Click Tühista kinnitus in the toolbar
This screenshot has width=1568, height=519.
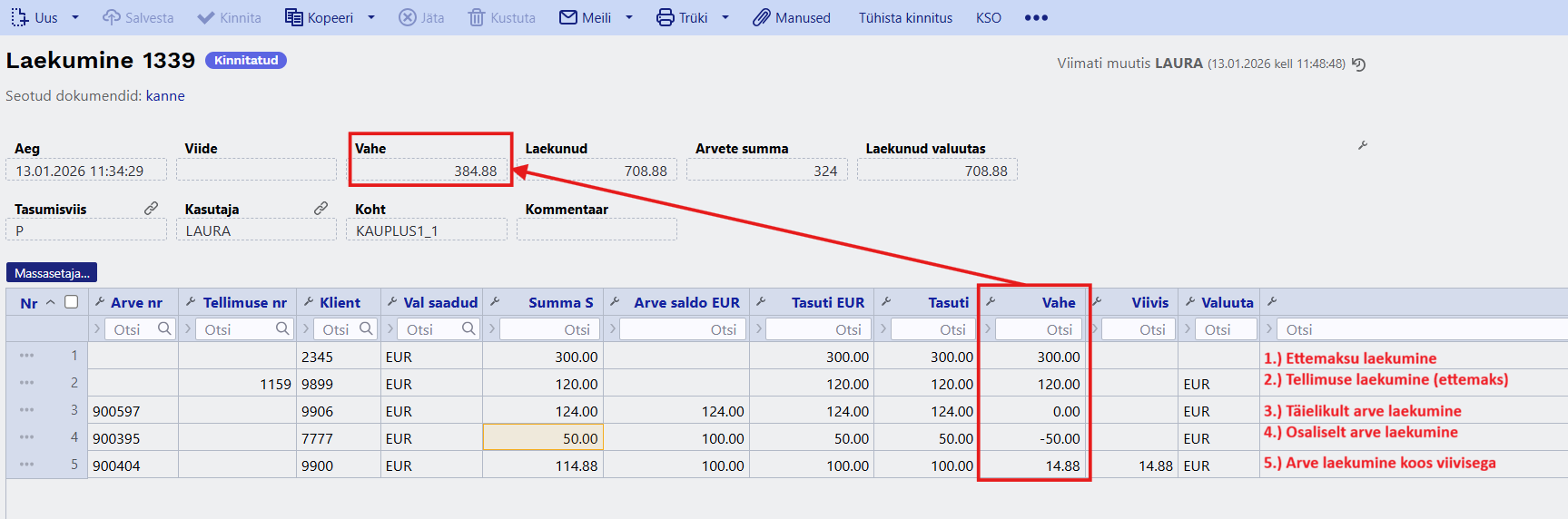[x=905, y=18]
